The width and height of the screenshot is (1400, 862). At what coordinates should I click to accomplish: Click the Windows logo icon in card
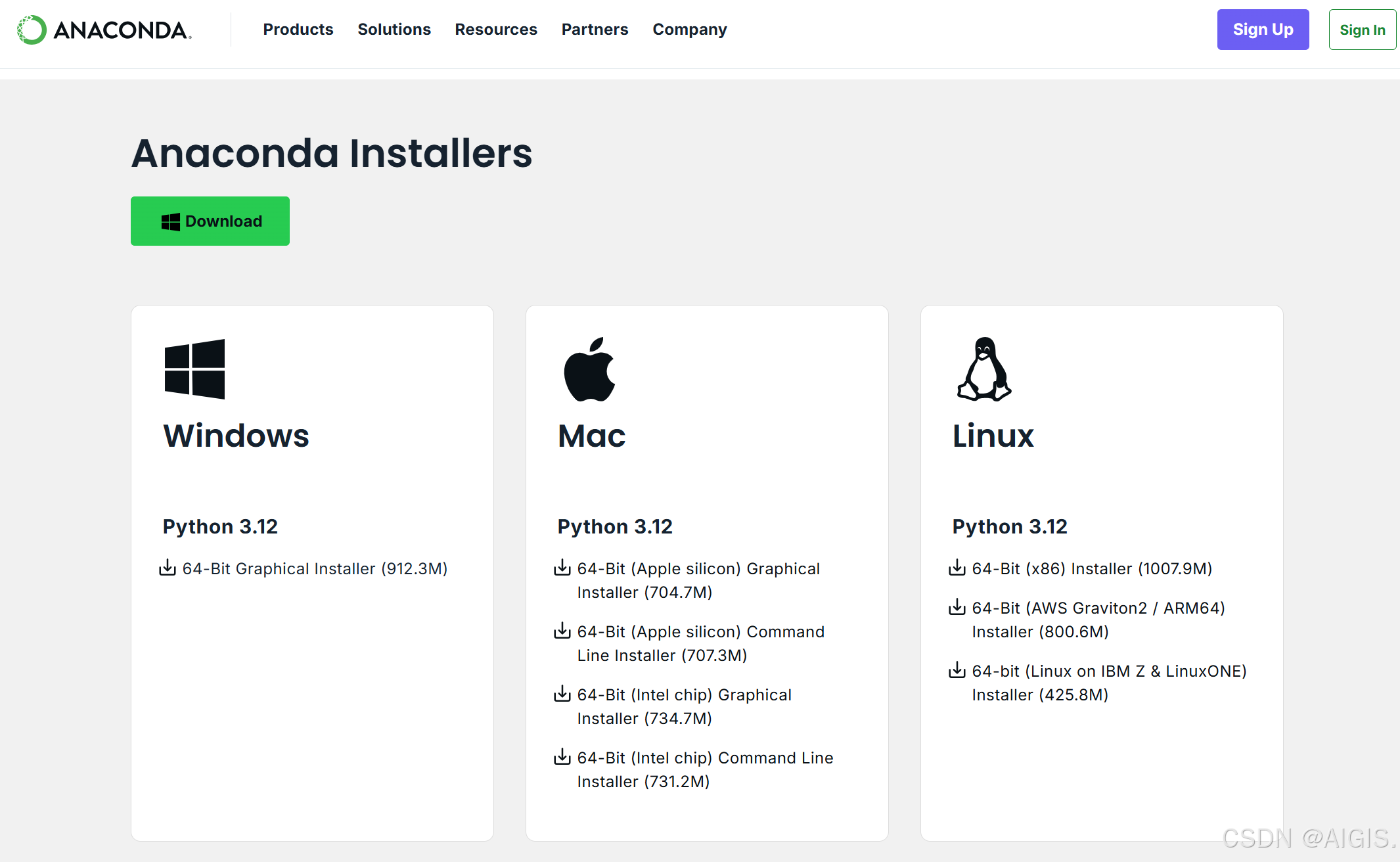pyautogui.click(x=194, y=369)
